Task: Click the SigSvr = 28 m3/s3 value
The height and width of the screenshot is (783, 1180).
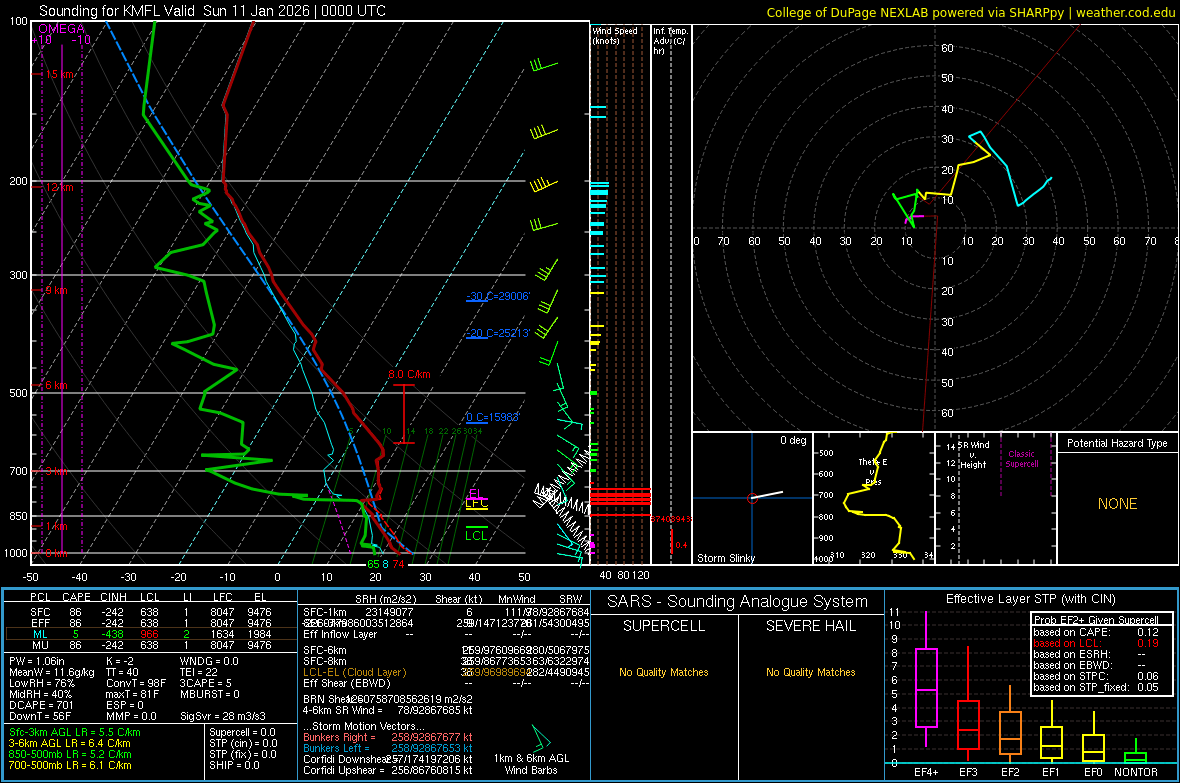Action: (224, 716)
